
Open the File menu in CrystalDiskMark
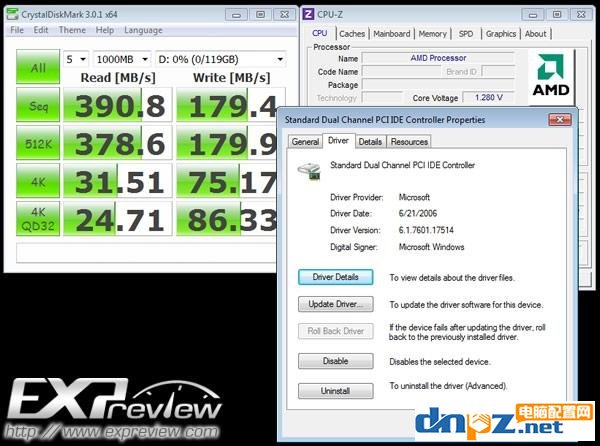[17, 30]
